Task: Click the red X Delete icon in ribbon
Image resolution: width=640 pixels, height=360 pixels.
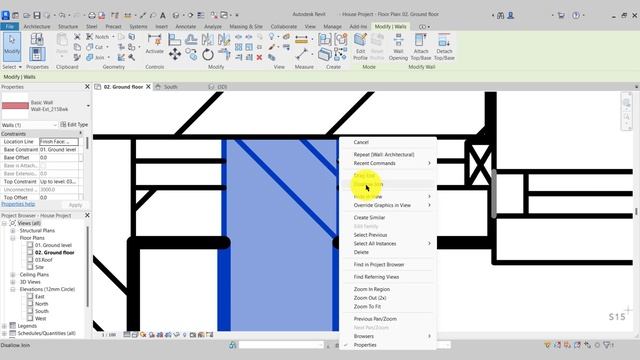Action: click(259, 58)
